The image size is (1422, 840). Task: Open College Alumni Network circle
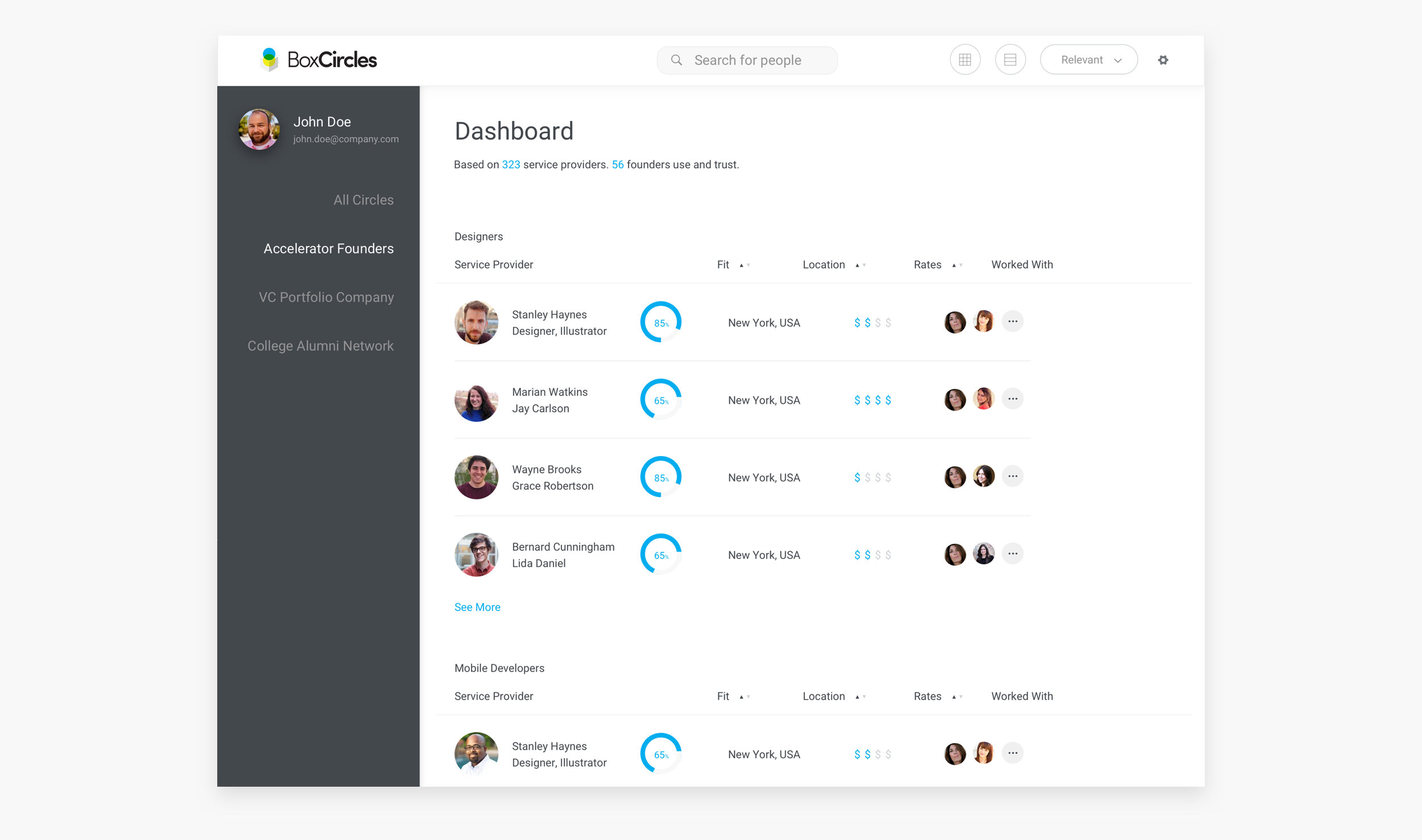[320, 346]
